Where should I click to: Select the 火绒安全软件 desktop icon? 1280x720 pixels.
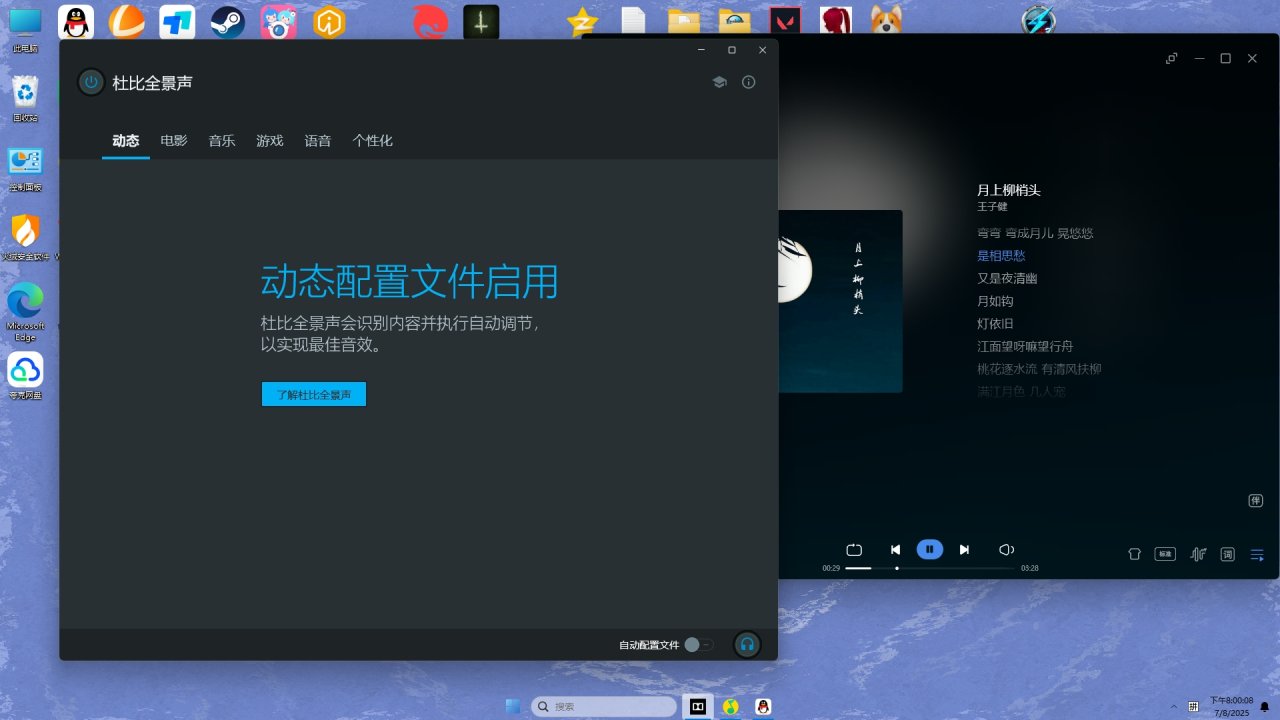25,238
